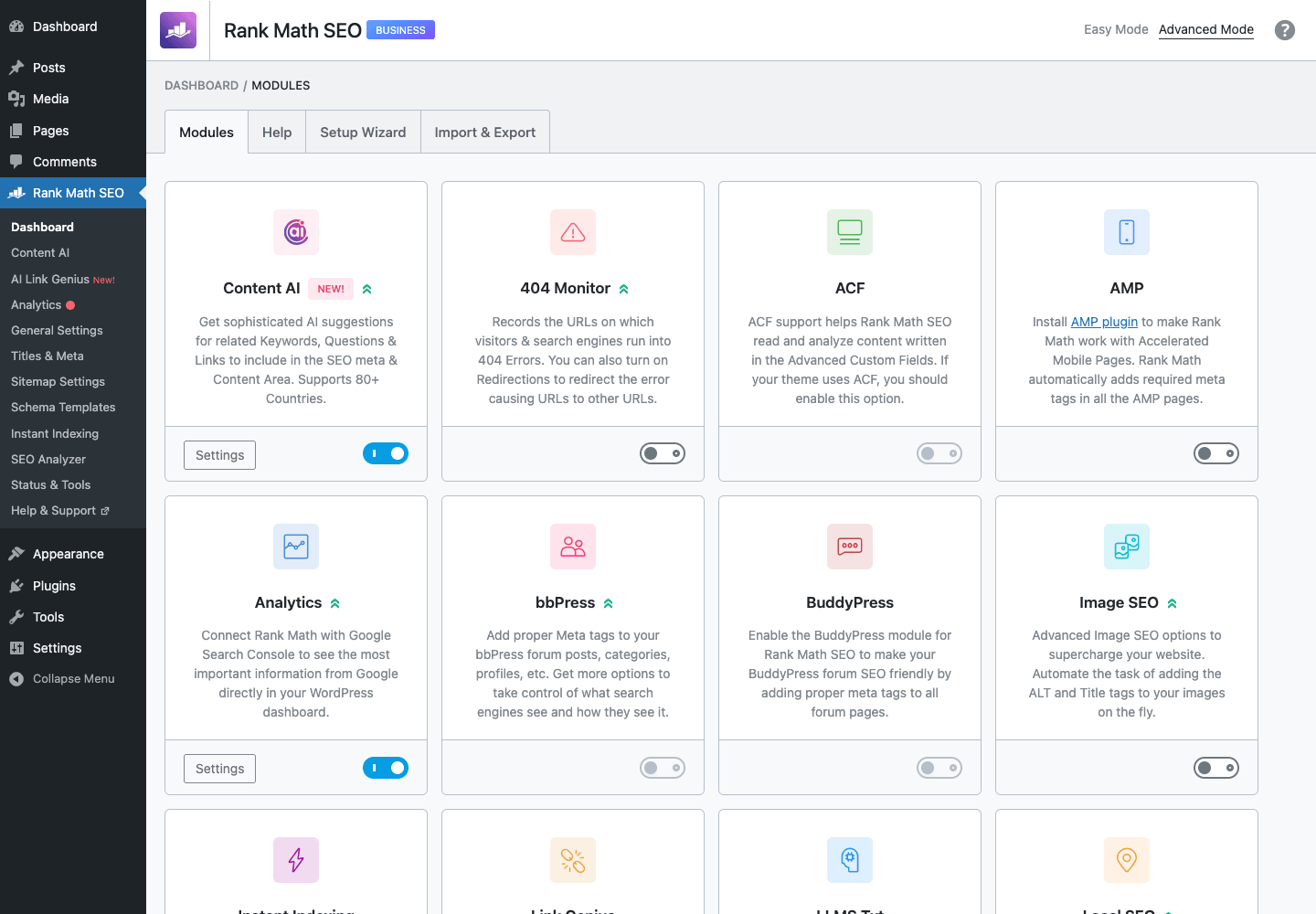Open AI Link Genius submenu item

point(62,280)
